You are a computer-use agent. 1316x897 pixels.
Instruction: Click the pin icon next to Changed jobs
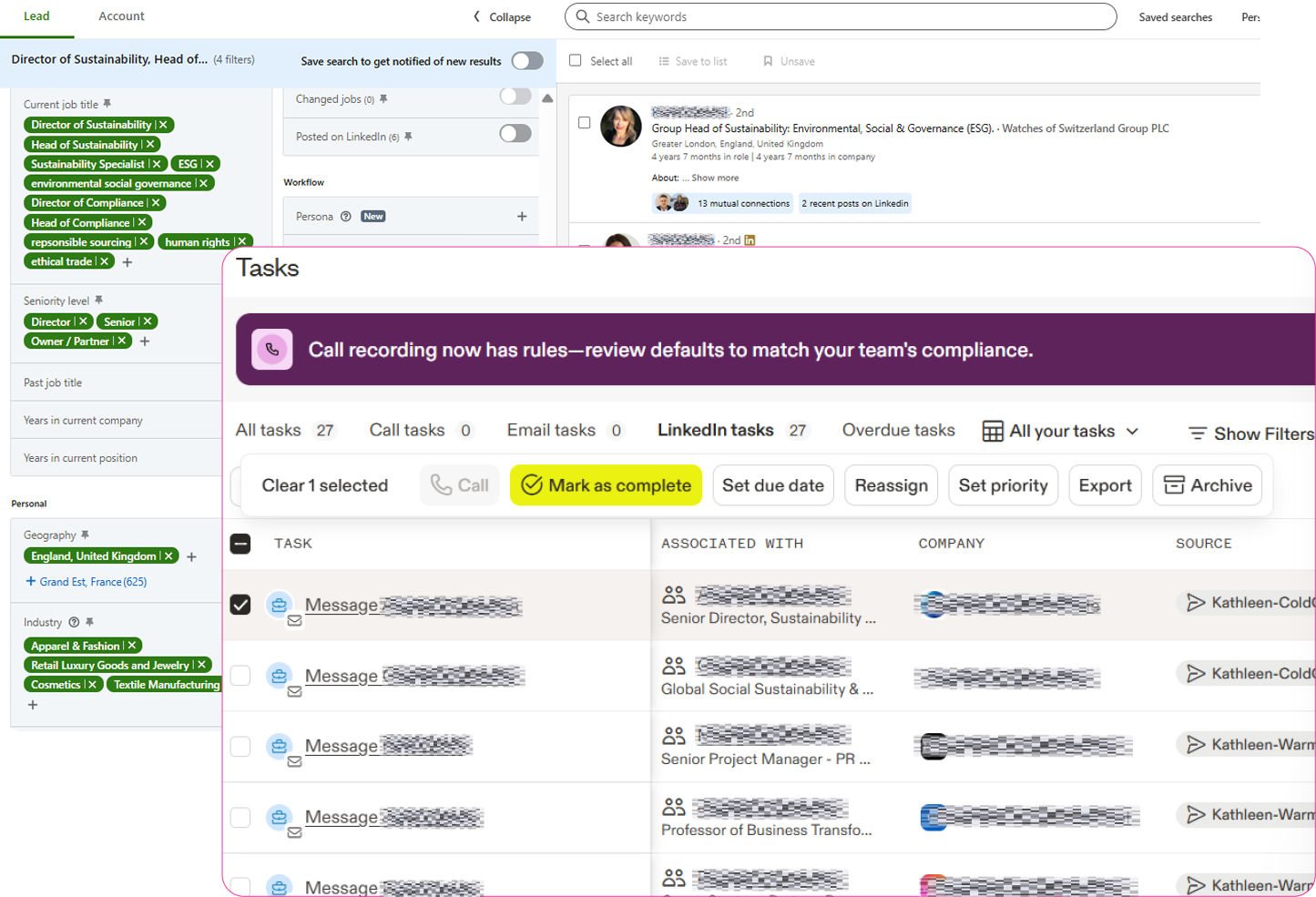coord(383,98)
